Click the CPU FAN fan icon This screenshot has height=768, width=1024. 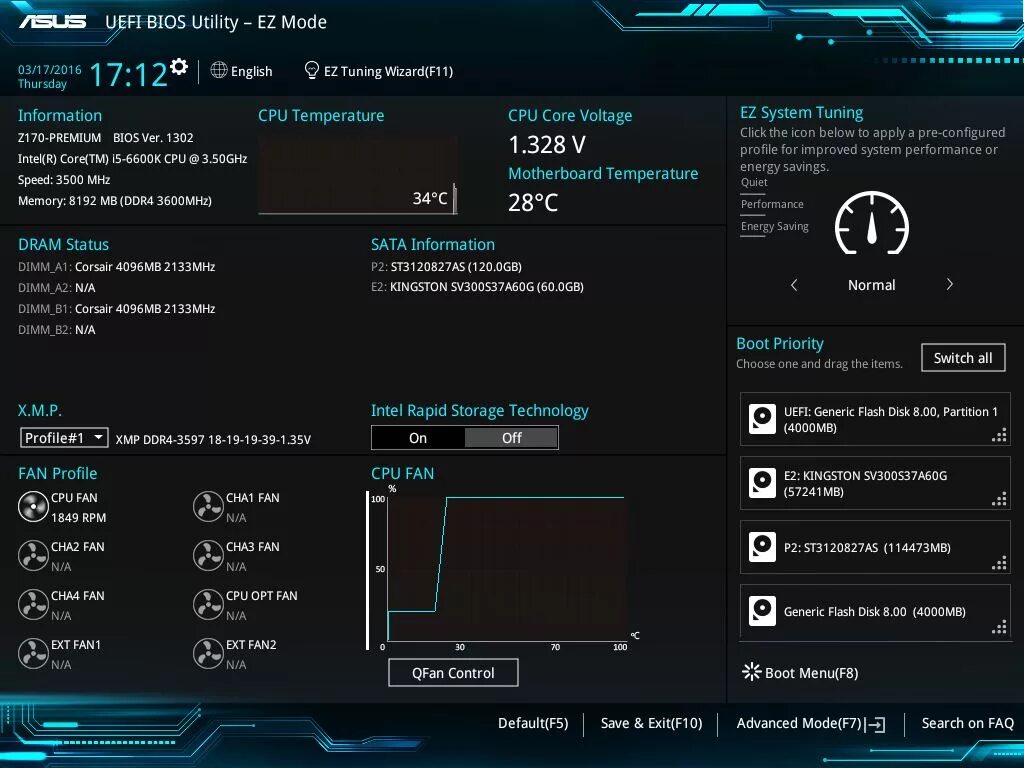[33, 507]
